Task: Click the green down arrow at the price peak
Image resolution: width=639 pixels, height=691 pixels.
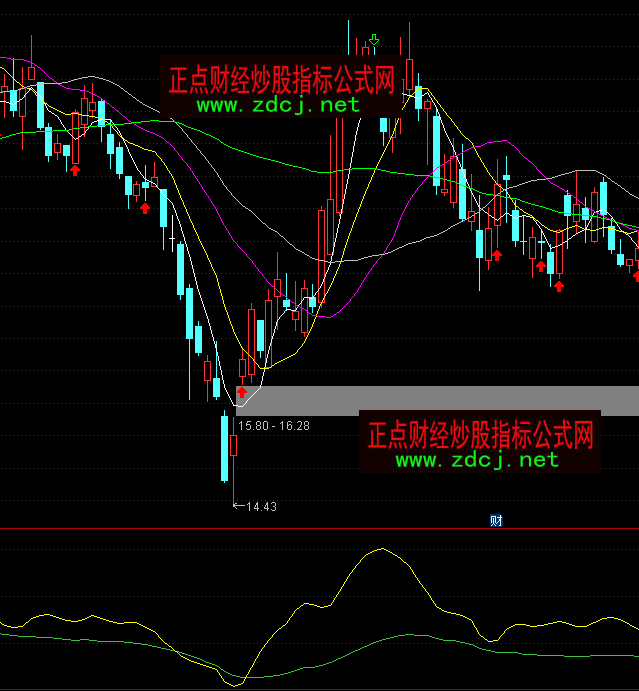Action: [x=373, y=41]
